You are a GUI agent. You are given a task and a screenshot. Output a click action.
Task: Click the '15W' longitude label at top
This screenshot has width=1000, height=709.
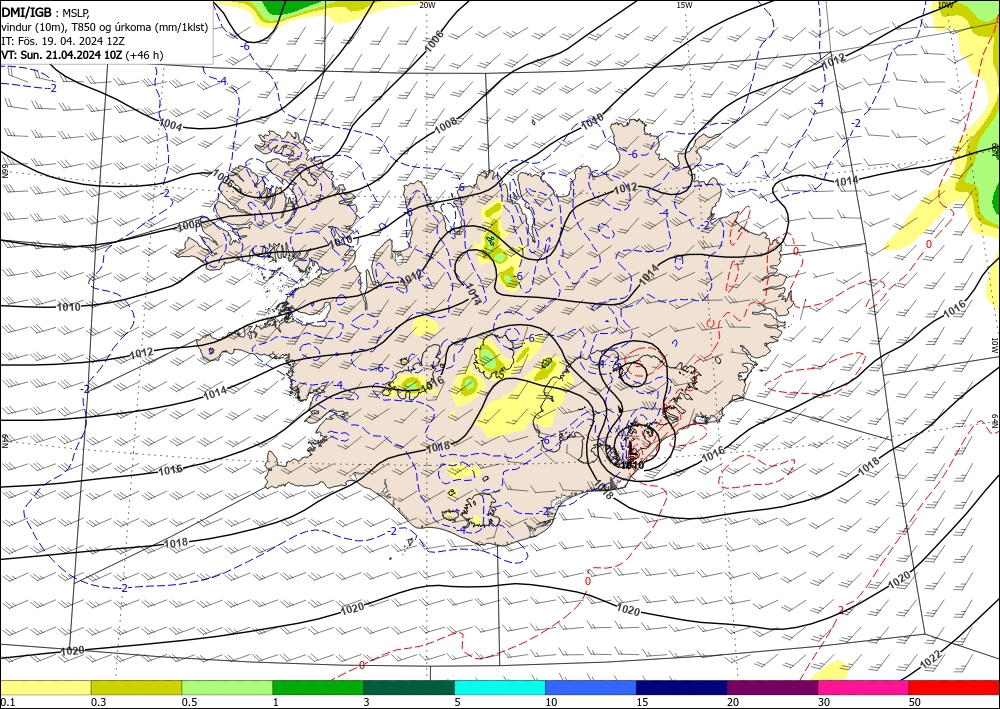tap(684, 5)
